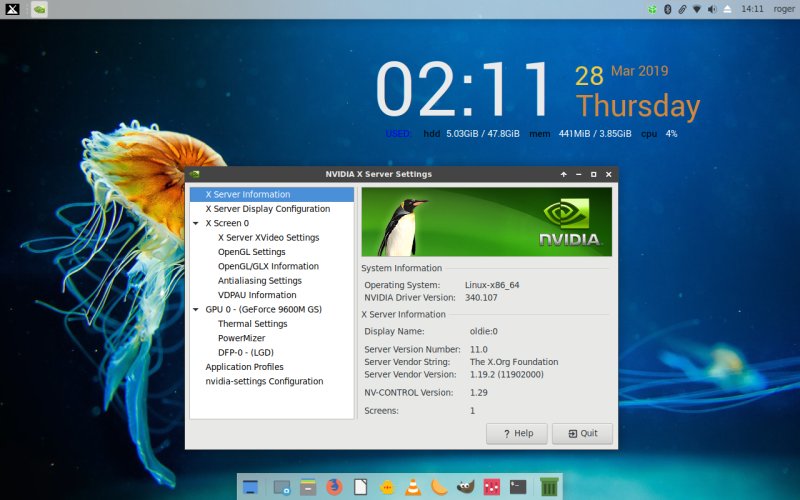Launch the terminal from the dock
This screenshot has height=500, width=800.
(x=518, y=487)
